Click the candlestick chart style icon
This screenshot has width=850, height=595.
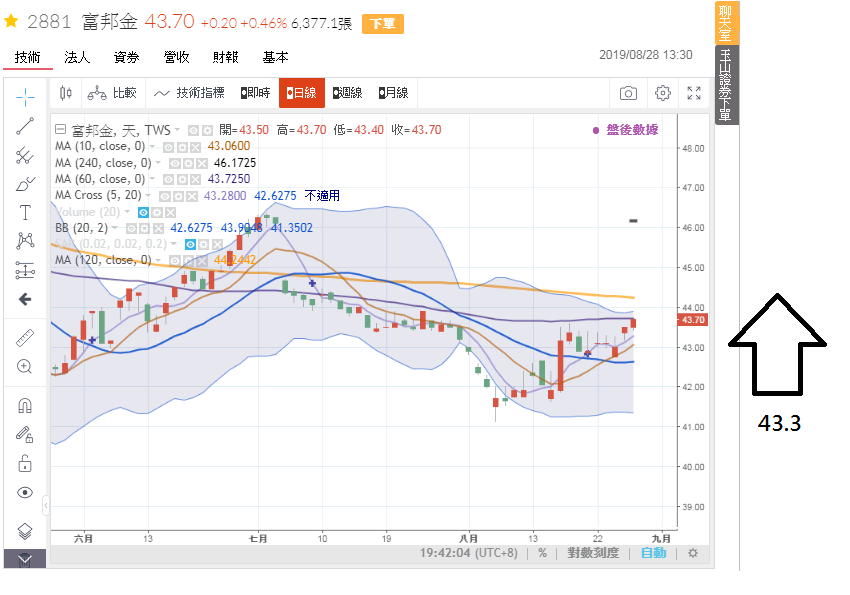(x=66, y=93)
